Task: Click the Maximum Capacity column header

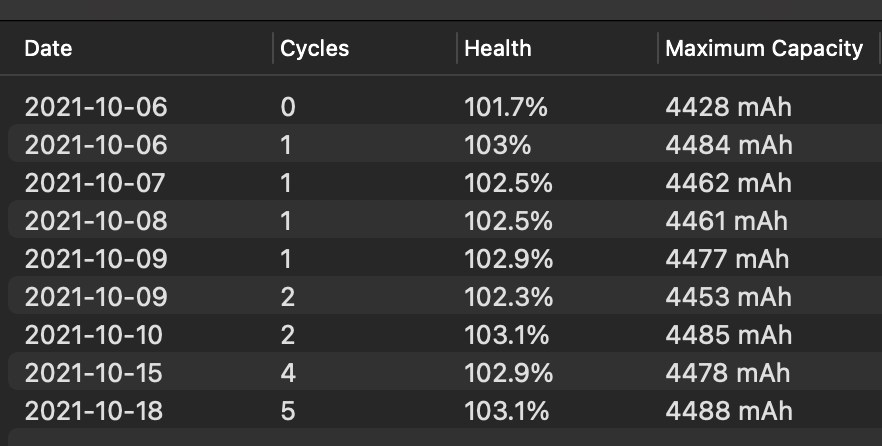Action: click(x=764, y=49)
